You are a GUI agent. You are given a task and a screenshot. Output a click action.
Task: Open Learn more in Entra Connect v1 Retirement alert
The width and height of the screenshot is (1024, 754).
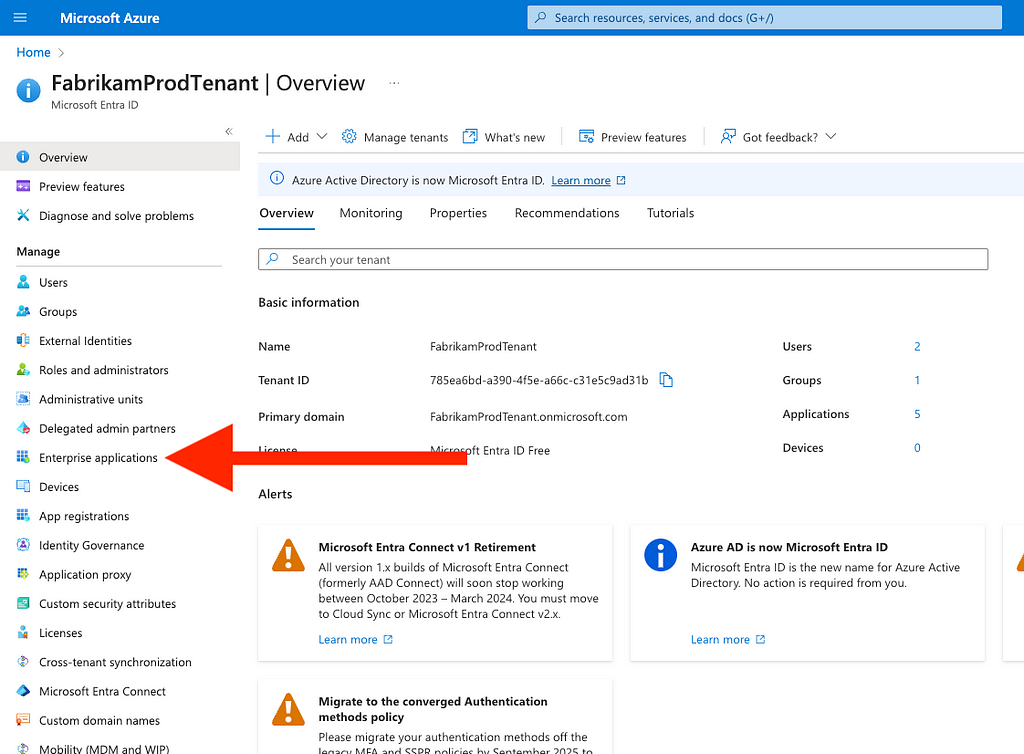click(348, 639)
